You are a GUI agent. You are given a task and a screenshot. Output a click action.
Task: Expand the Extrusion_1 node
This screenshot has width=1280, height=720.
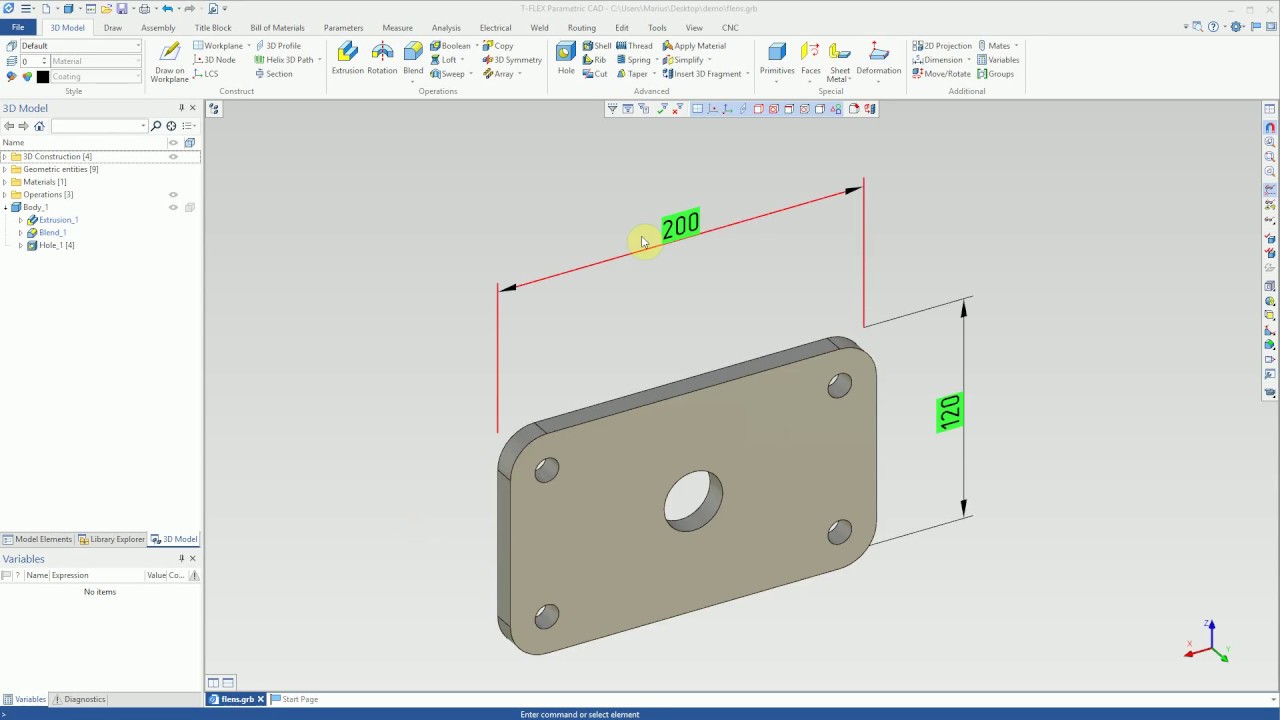20,220
